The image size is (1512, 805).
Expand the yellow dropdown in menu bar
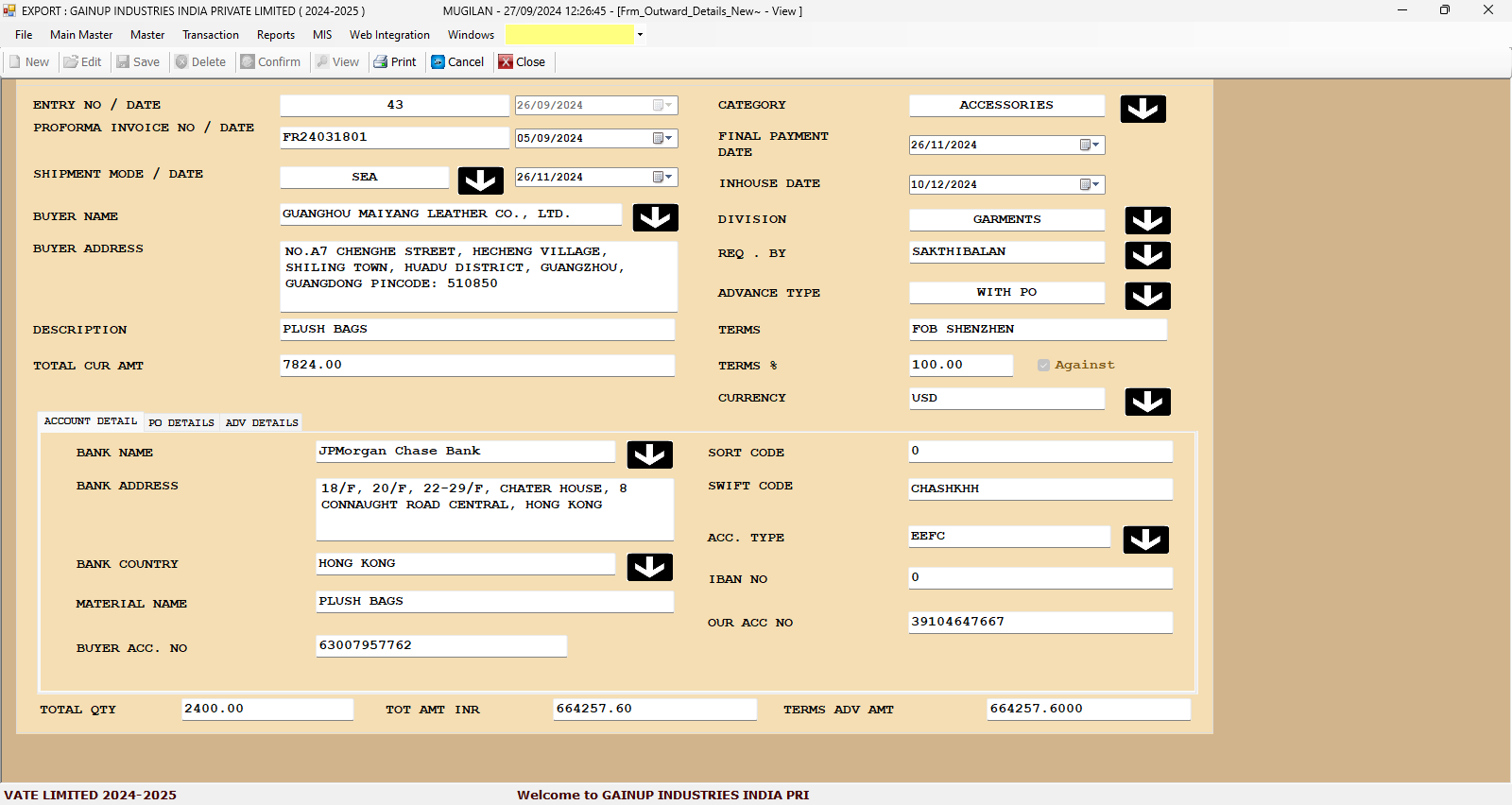(x=640, y=35)
